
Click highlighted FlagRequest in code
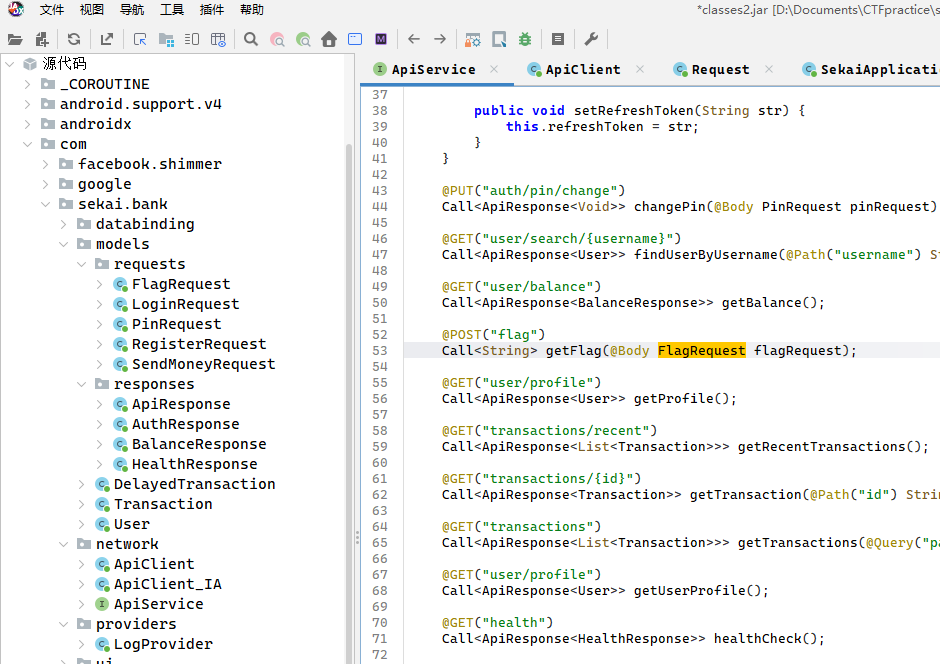point(701,351)
